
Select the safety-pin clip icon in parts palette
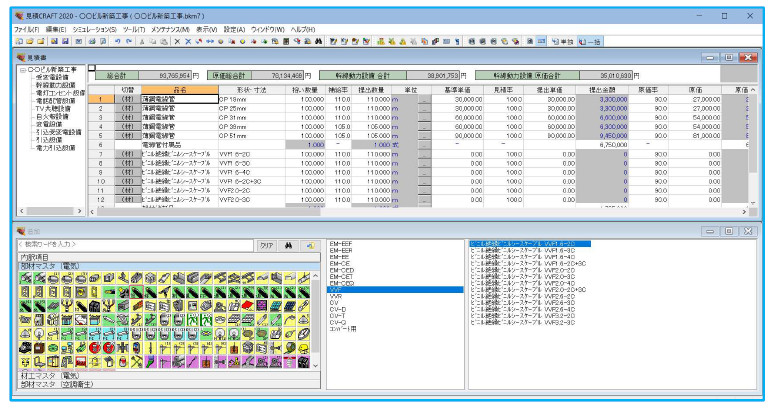(304, 306)
